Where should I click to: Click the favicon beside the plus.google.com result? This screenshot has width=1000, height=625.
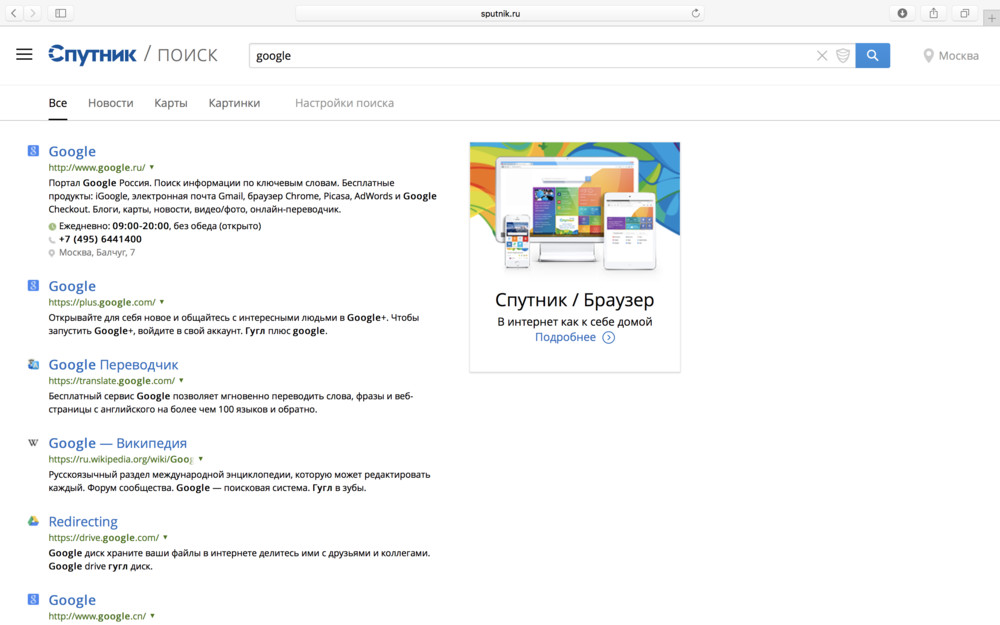pos(33,285)
